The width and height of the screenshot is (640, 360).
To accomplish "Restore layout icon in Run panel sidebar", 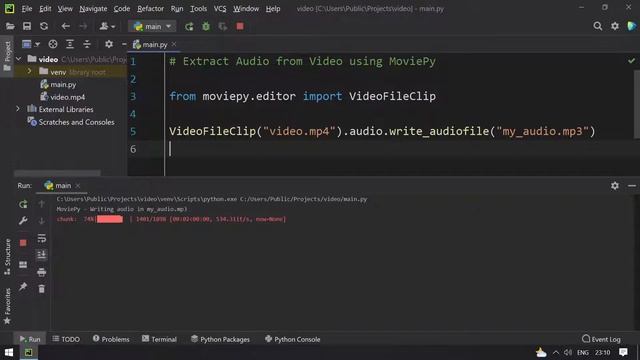I will tap(23, 264).
